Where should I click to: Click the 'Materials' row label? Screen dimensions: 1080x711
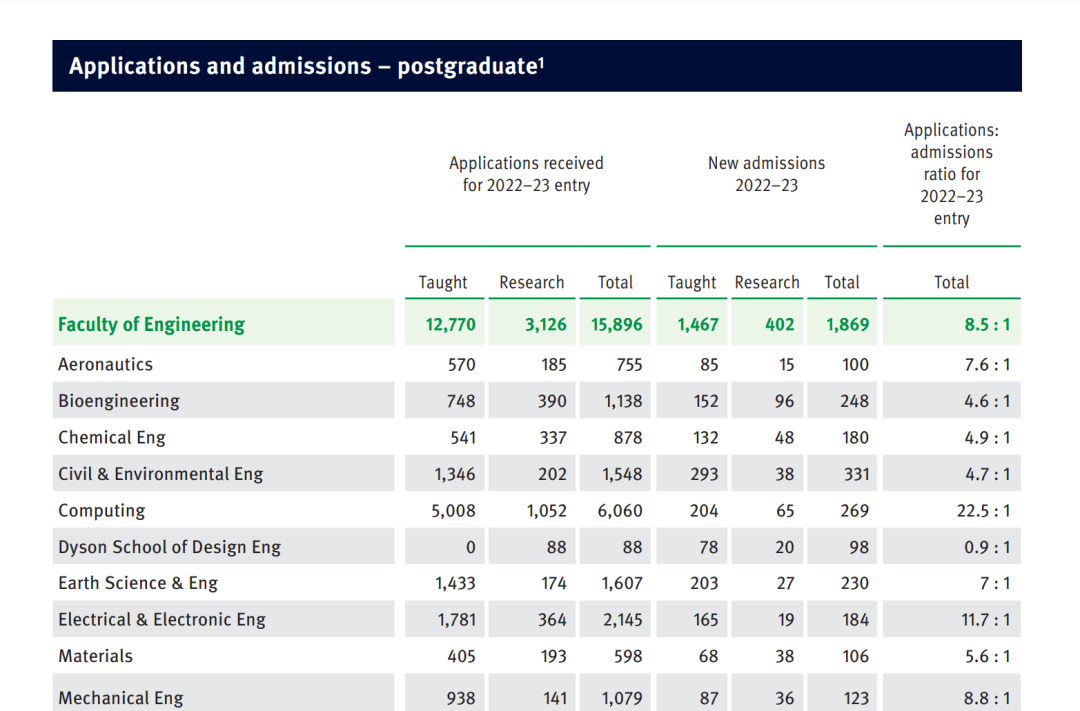95,656
